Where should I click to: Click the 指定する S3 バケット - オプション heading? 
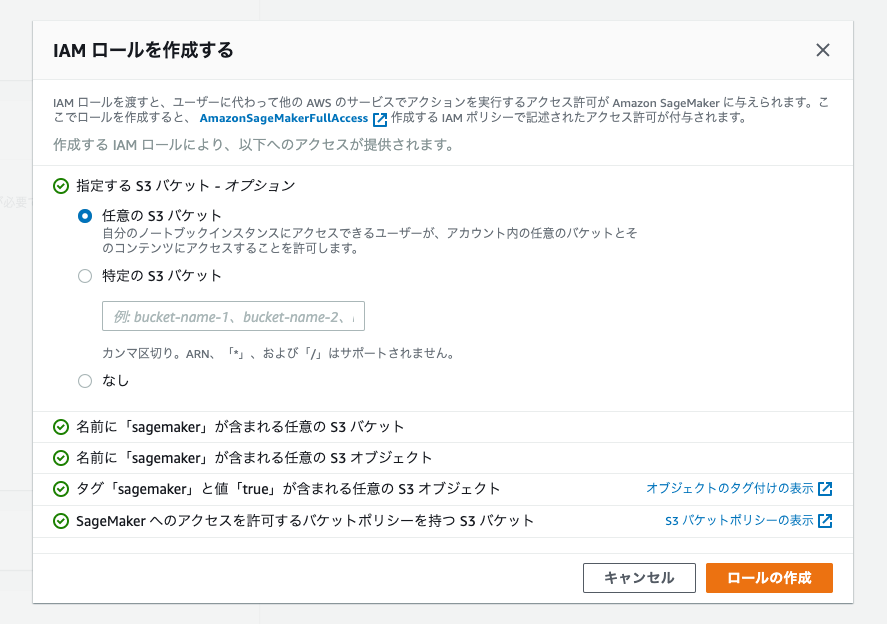[x=186, y=186]
